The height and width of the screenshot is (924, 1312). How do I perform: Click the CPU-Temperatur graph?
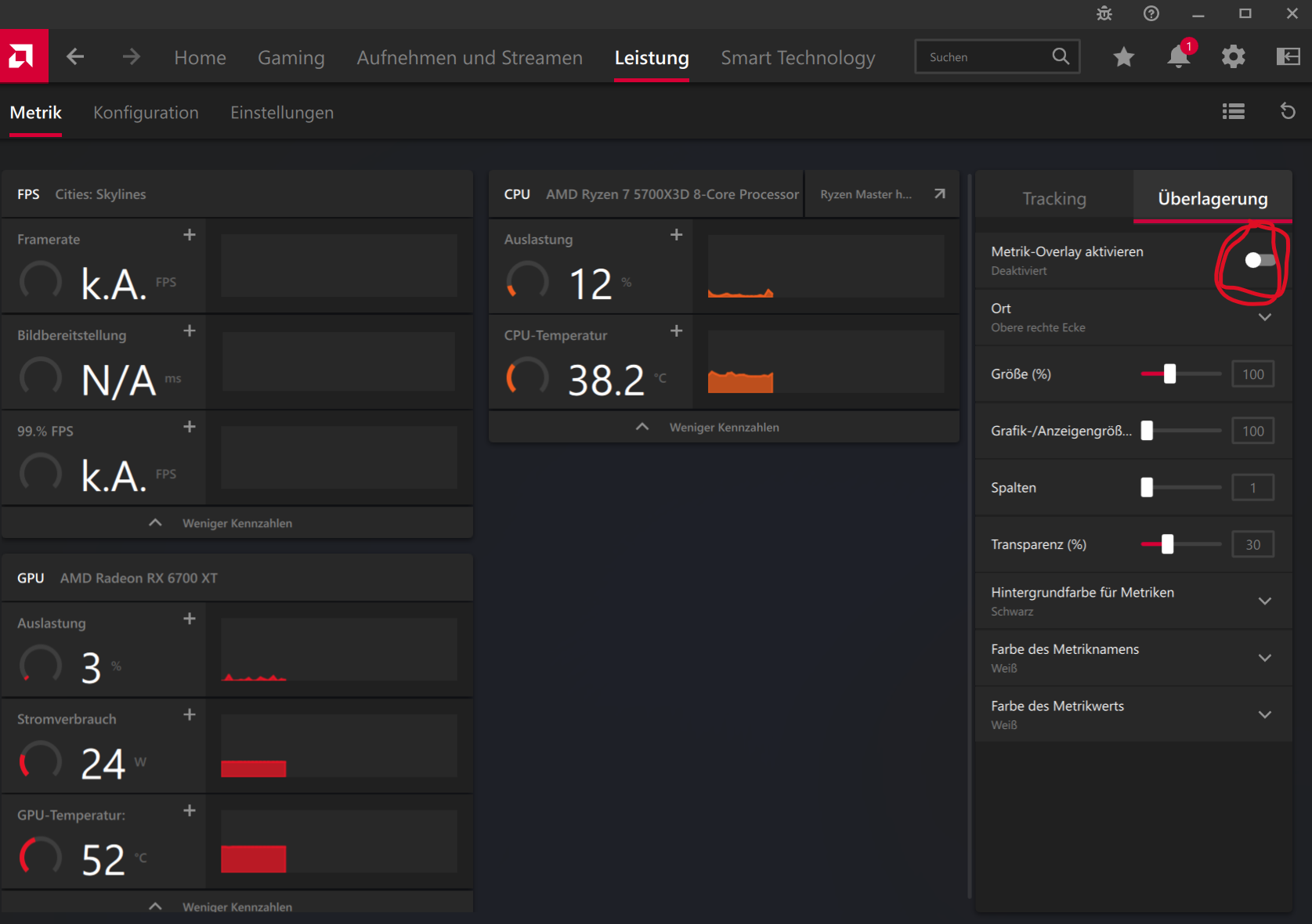pos(826,362)
